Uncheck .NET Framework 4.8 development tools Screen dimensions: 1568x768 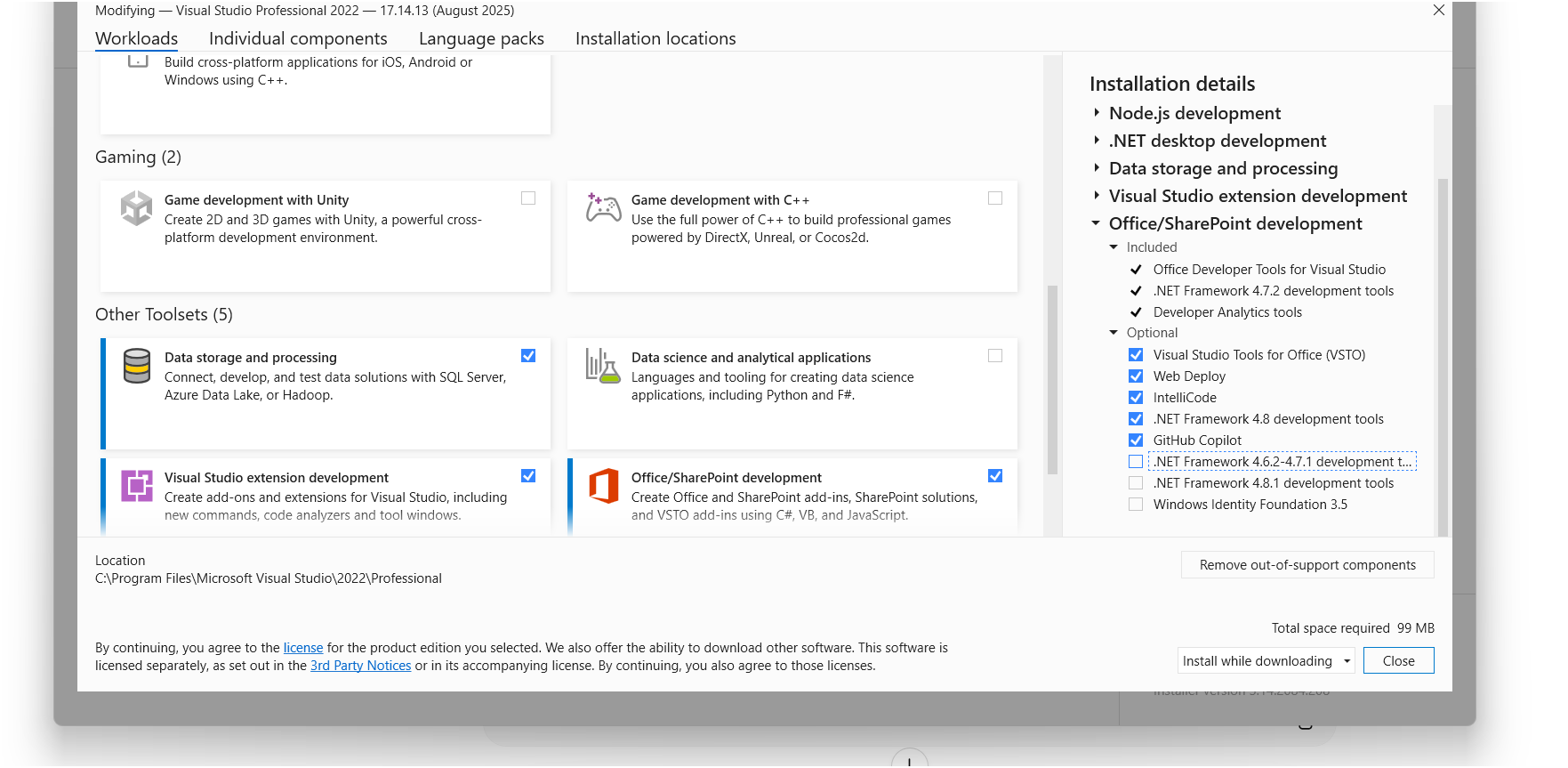click(x=1136, y=419)
